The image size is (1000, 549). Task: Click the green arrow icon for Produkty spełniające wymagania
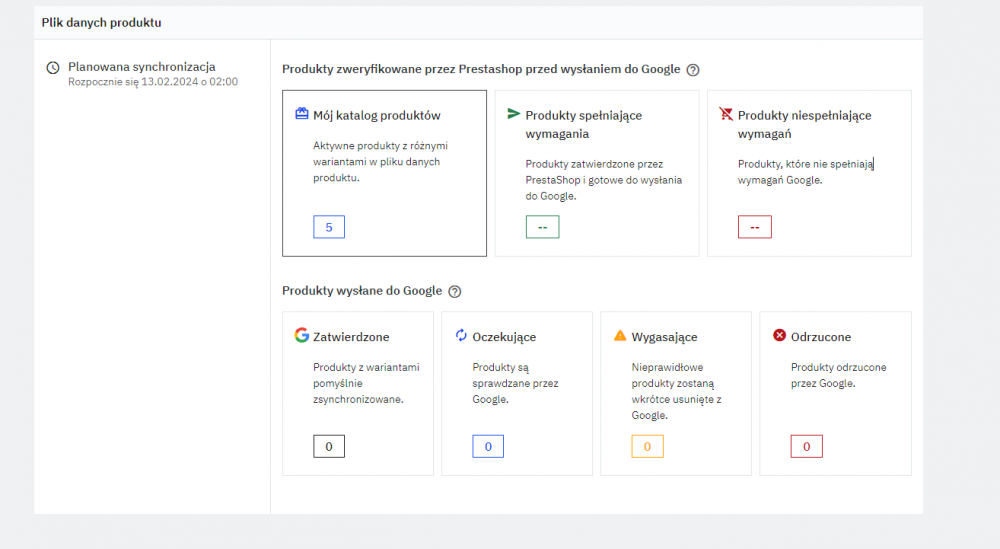[514, 114]
